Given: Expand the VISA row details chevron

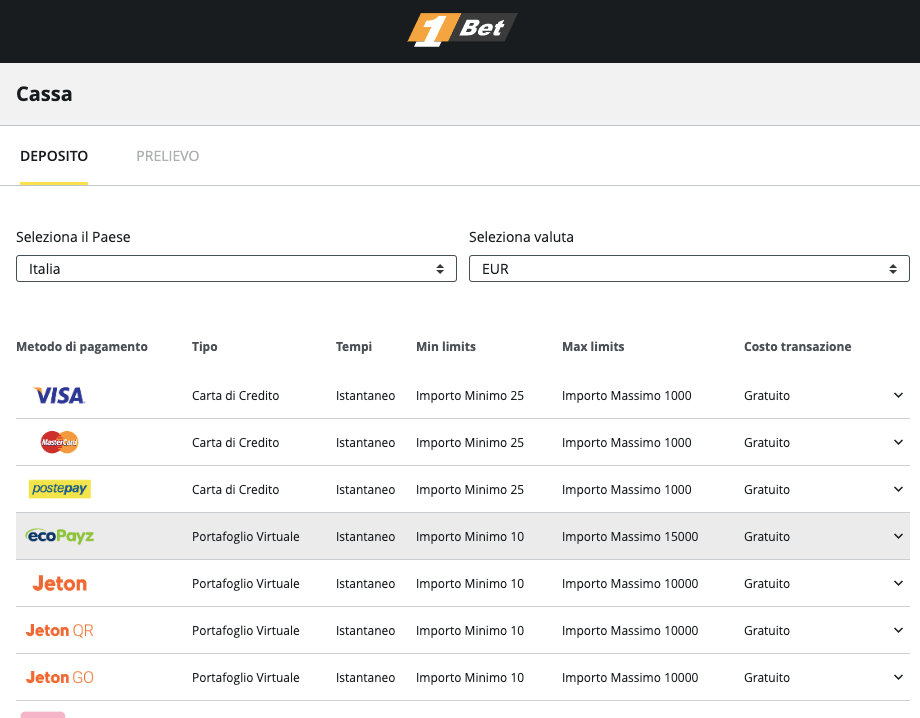Looking at the screenshot, I should [898, 395].
